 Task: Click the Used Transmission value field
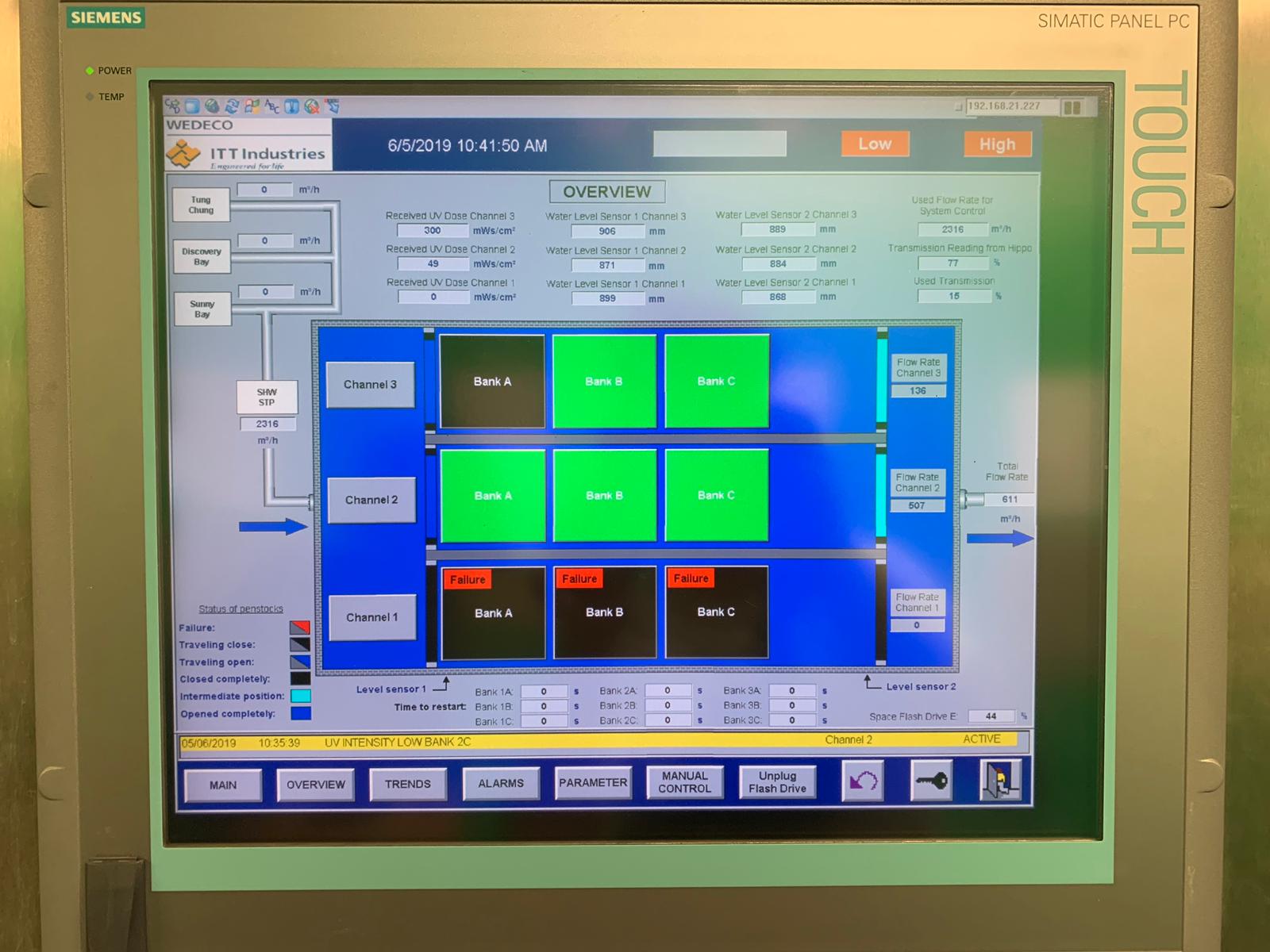point(953,296)
